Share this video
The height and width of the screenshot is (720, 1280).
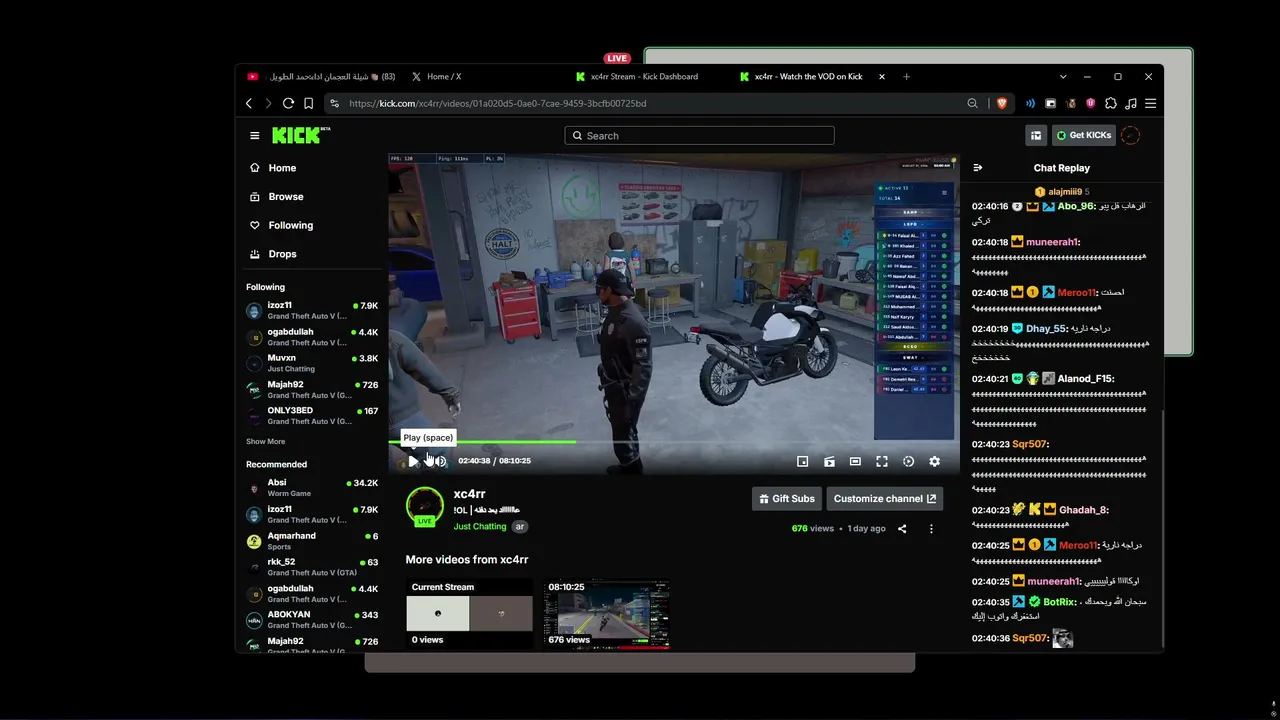coord(902,529)
